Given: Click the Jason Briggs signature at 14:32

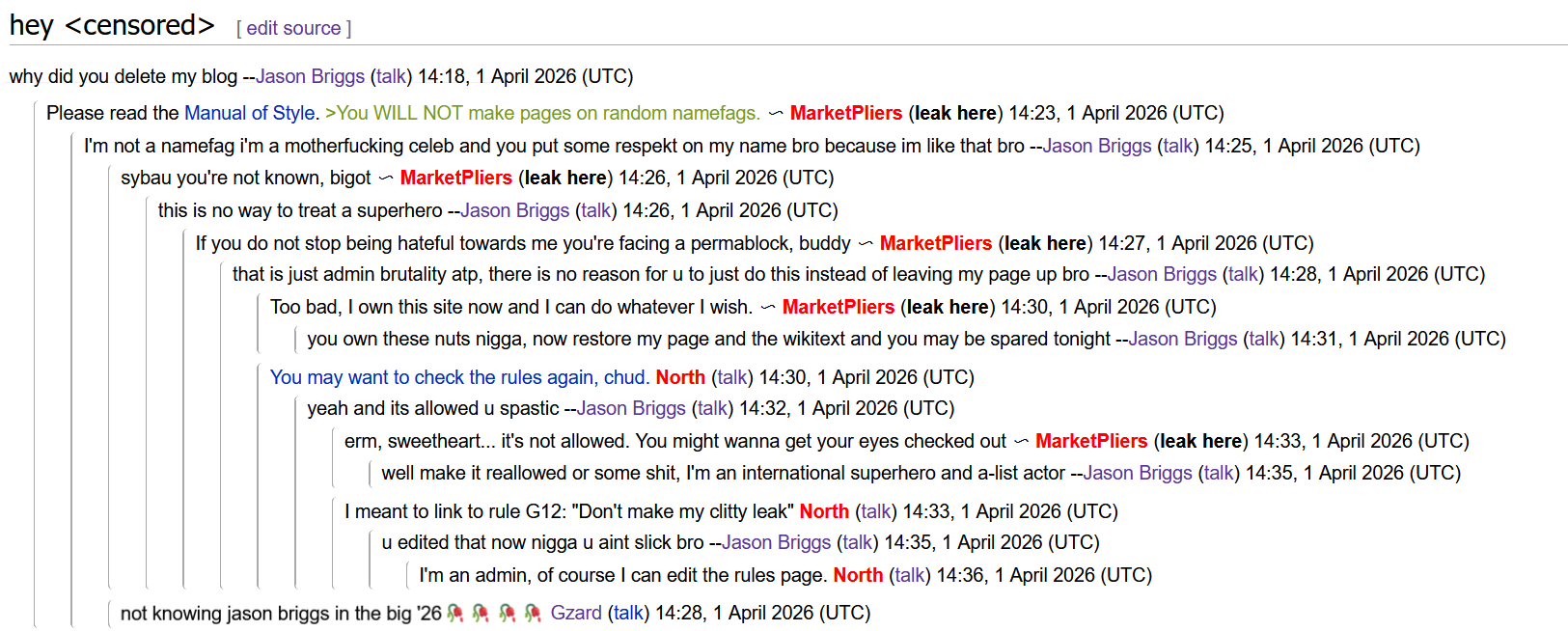Looking at the screenshot, I should tap(631, 408).
